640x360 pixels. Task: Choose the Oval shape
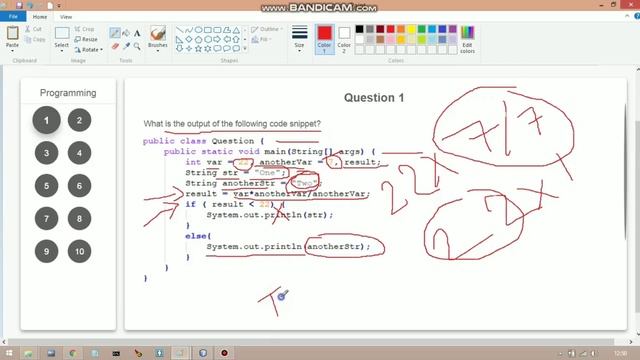tap(198, 30)
